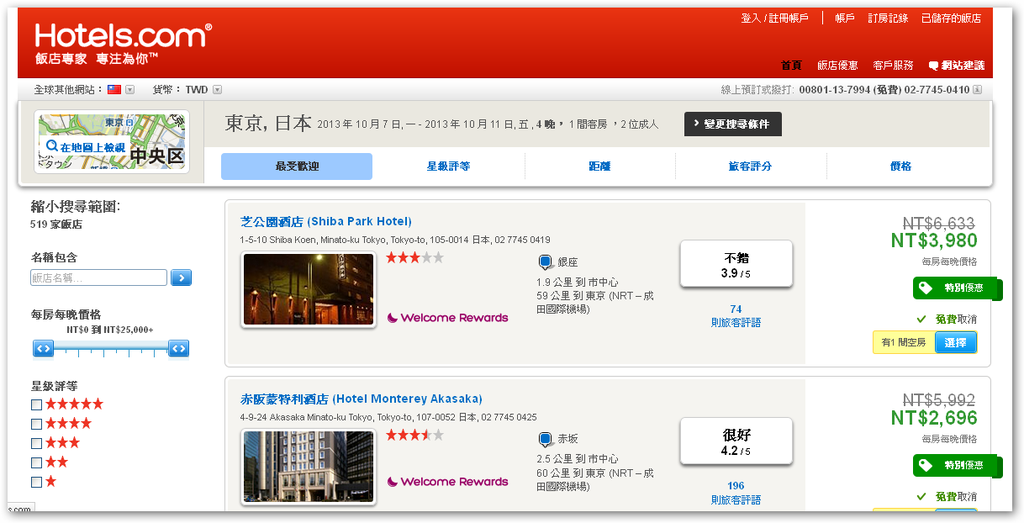Open the map thumbnail 在地圖上檢視
This screenshot has width=1024, height=523.
(112, 141)
